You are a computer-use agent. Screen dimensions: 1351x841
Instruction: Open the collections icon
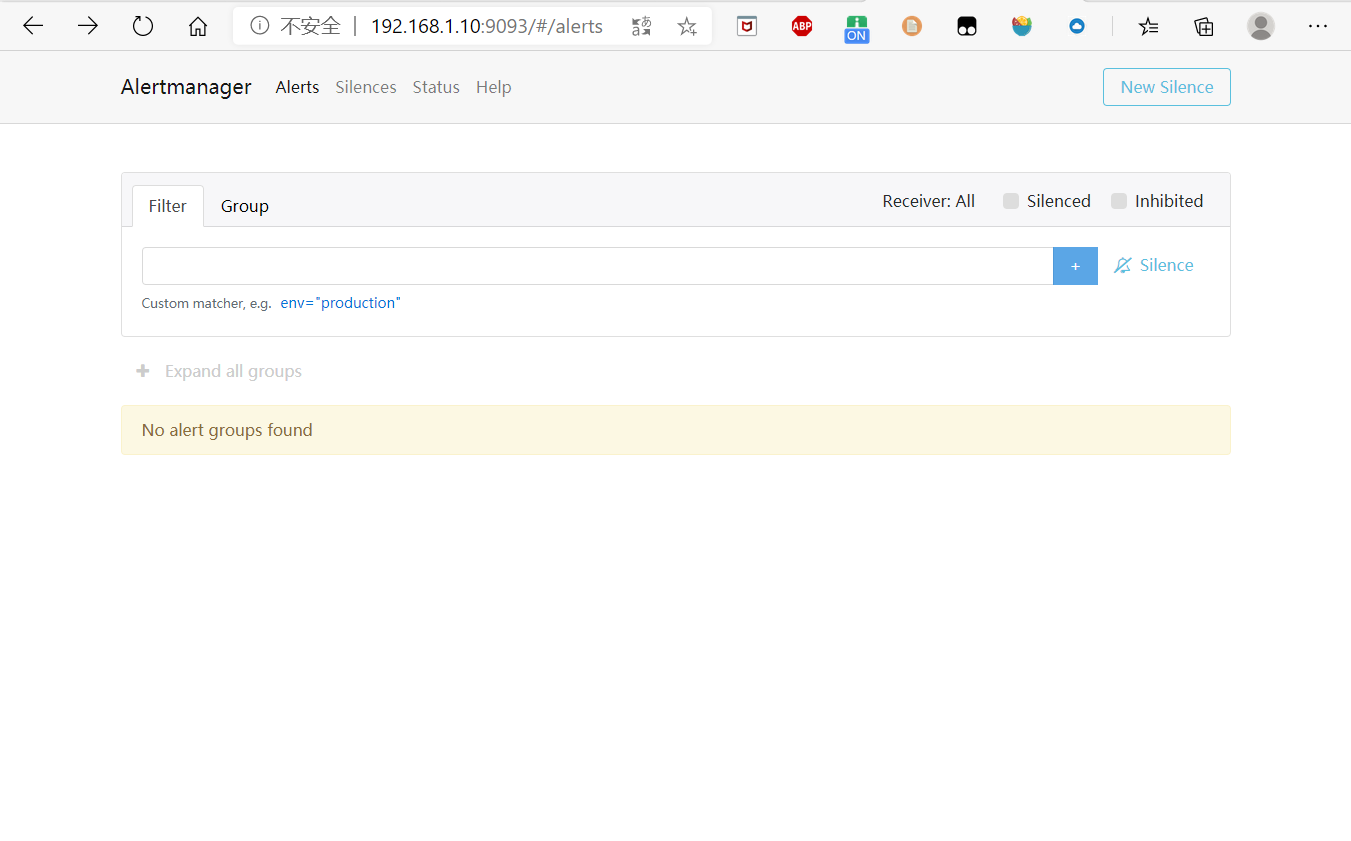coord(1204,27)
